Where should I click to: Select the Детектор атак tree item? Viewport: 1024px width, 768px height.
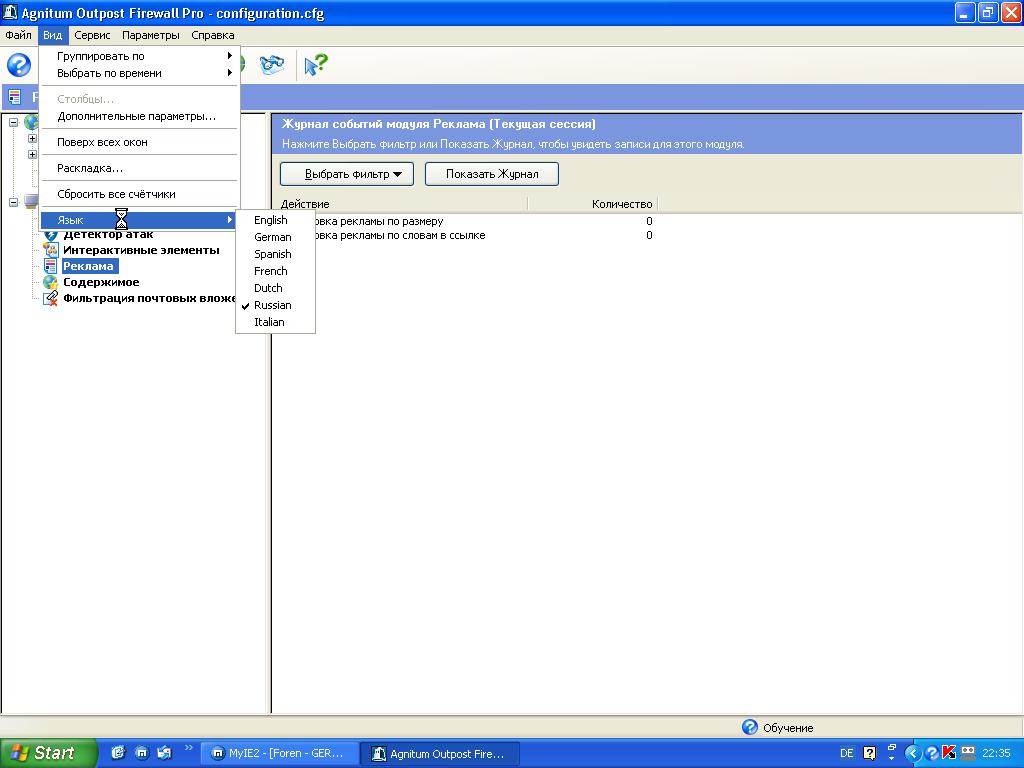(108, 234)
